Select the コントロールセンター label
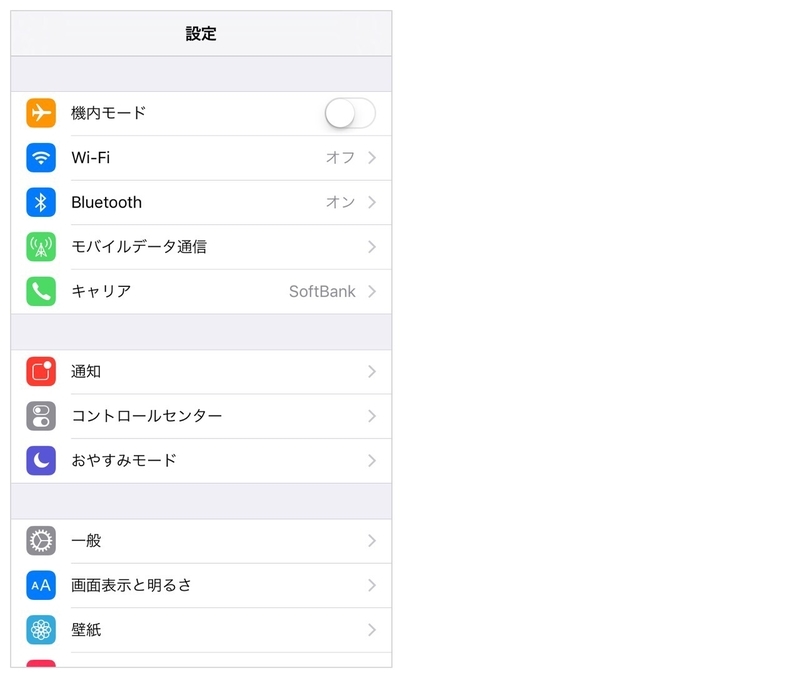The height and width of the screenshot is (678, 800). click(x=146, y=416)
